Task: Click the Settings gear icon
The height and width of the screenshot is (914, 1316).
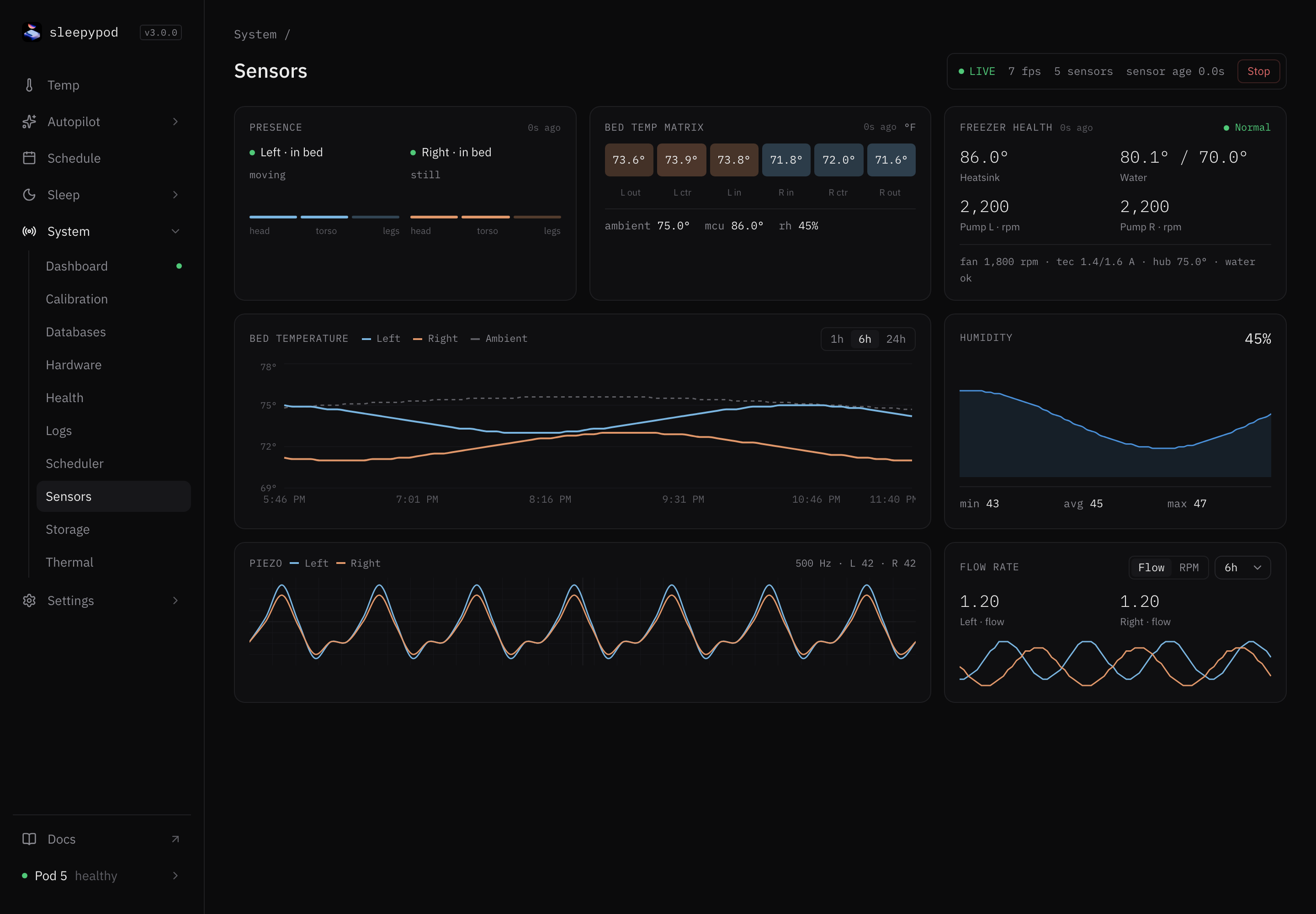Action: [29, 600]
